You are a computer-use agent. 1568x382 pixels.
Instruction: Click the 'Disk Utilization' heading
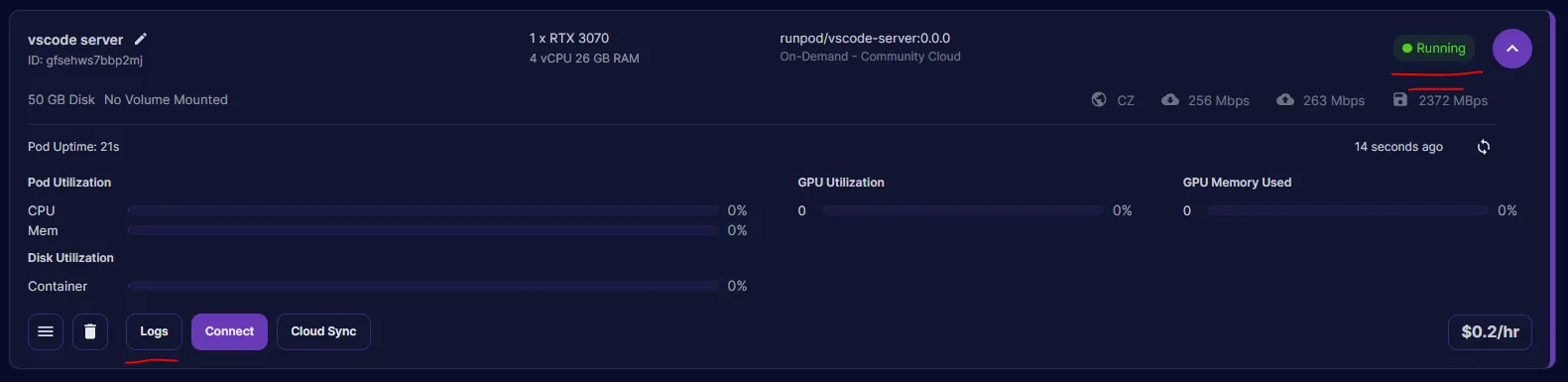[x=70, y=258]
